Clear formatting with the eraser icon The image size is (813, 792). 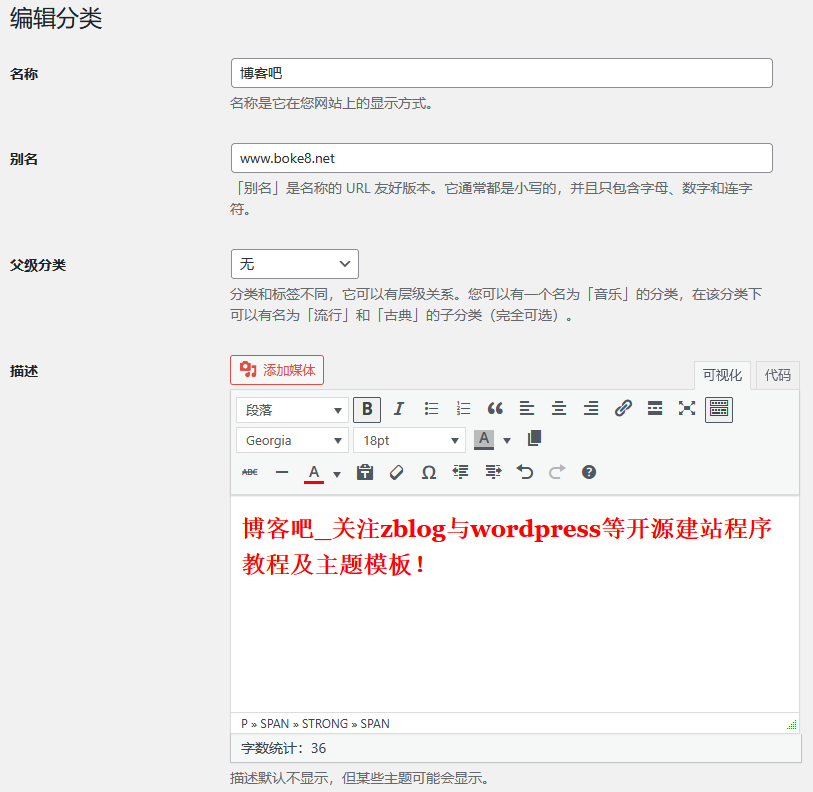coord(397,473)
